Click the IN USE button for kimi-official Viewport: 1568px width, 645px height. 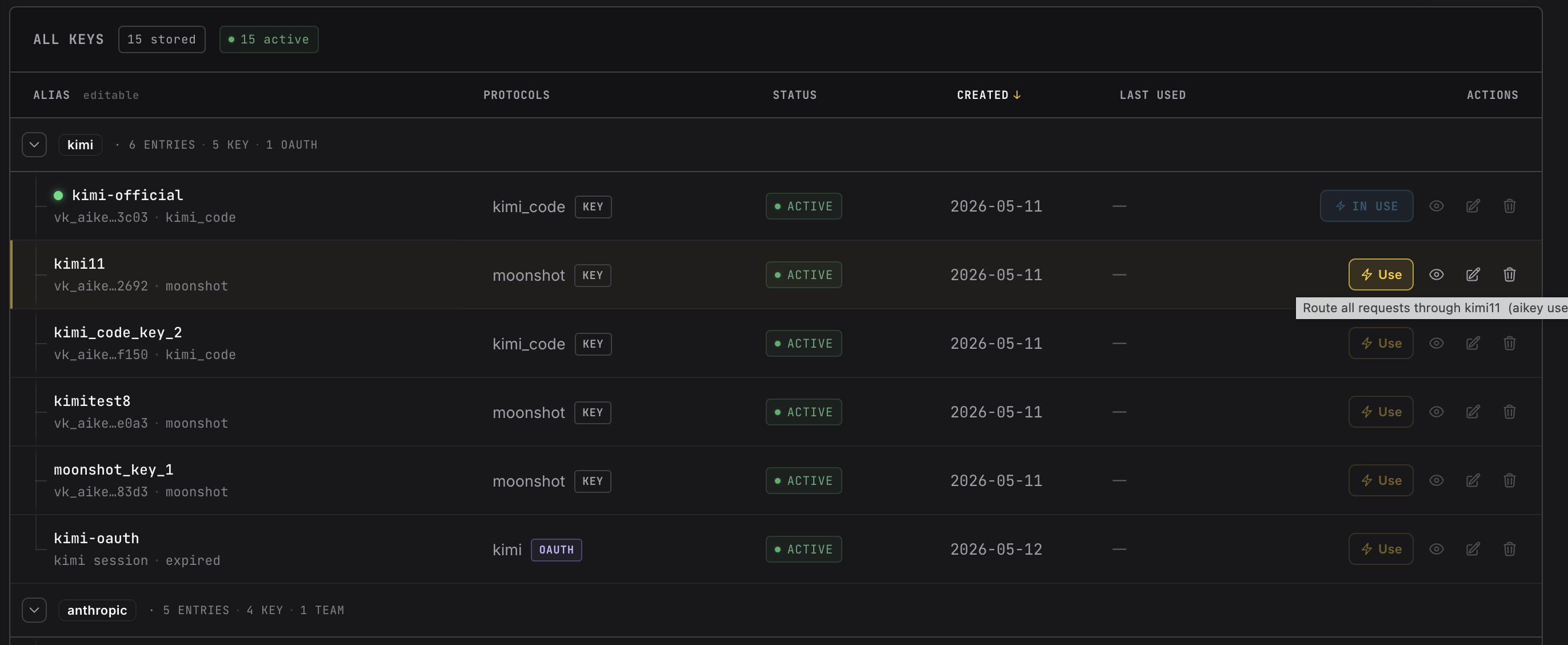pyautogui.click(x=1366, y=206)
